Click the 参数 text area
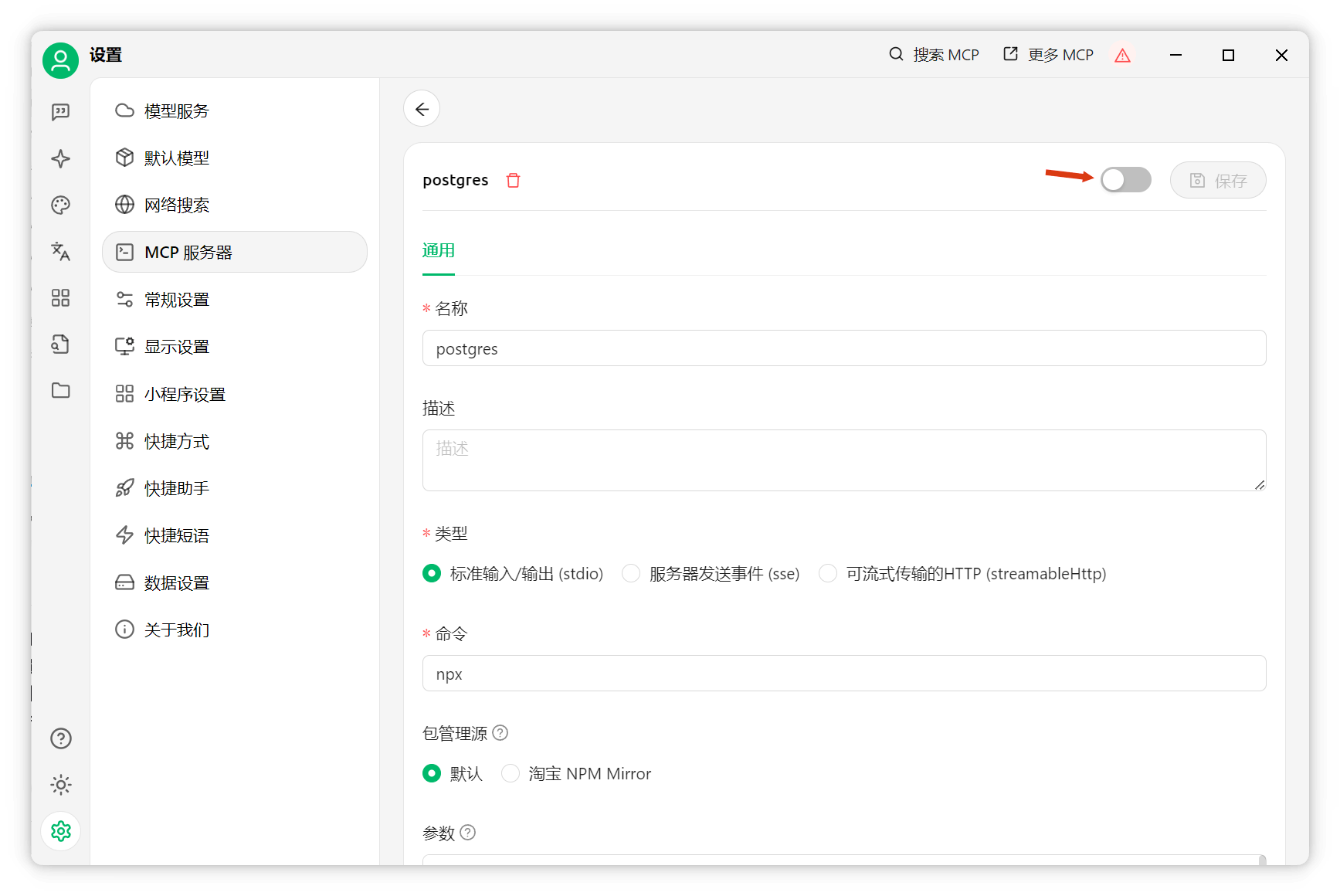The height and width of the screenshot is (896, 1340). 844,860
